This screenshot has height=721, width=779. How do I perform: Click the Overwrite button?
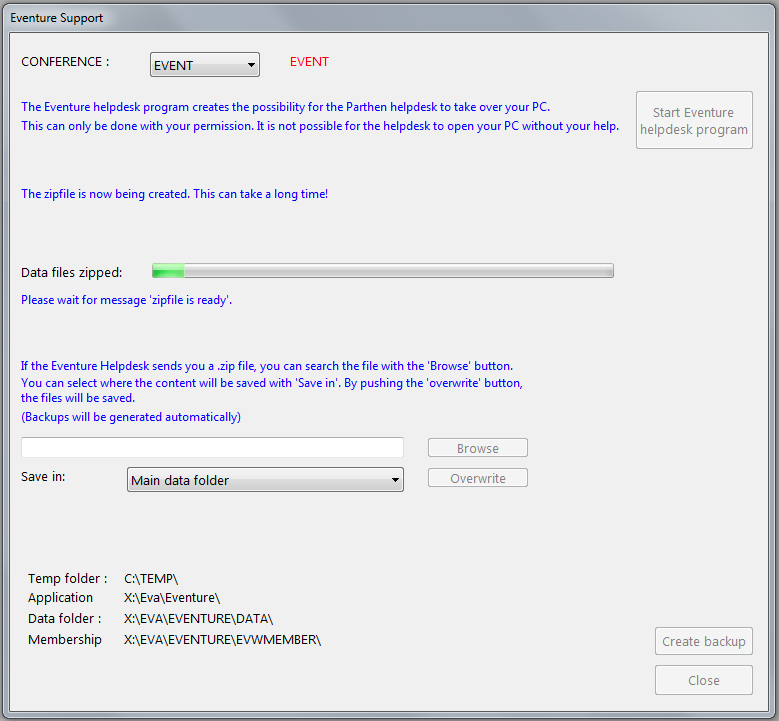[477, 479]
